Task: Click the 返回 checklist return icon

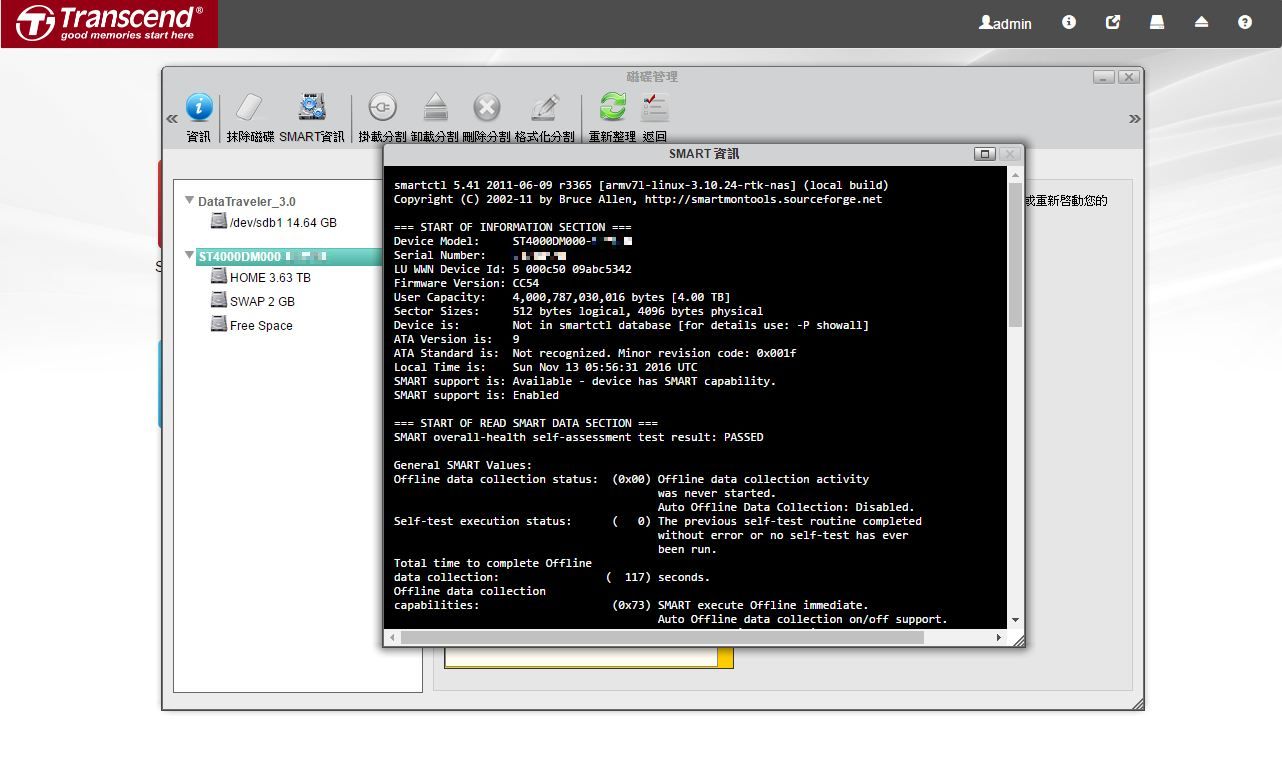Action: point(655,107)
